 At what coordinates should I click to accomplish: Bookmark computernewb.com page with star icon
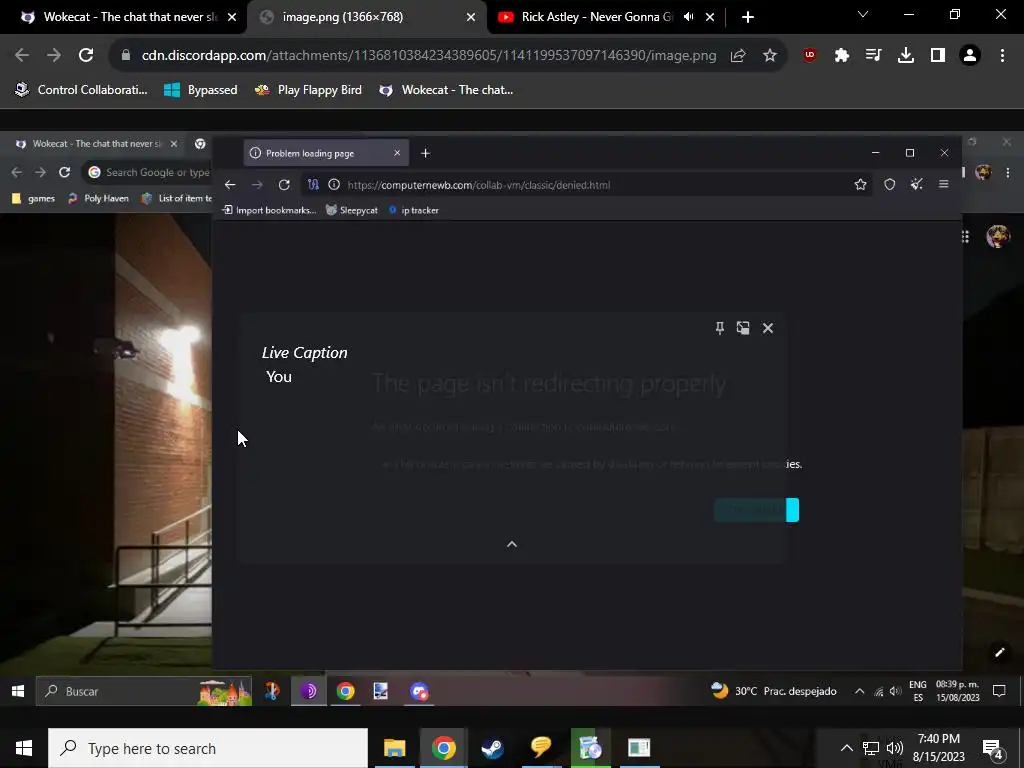tap(861, 185)
